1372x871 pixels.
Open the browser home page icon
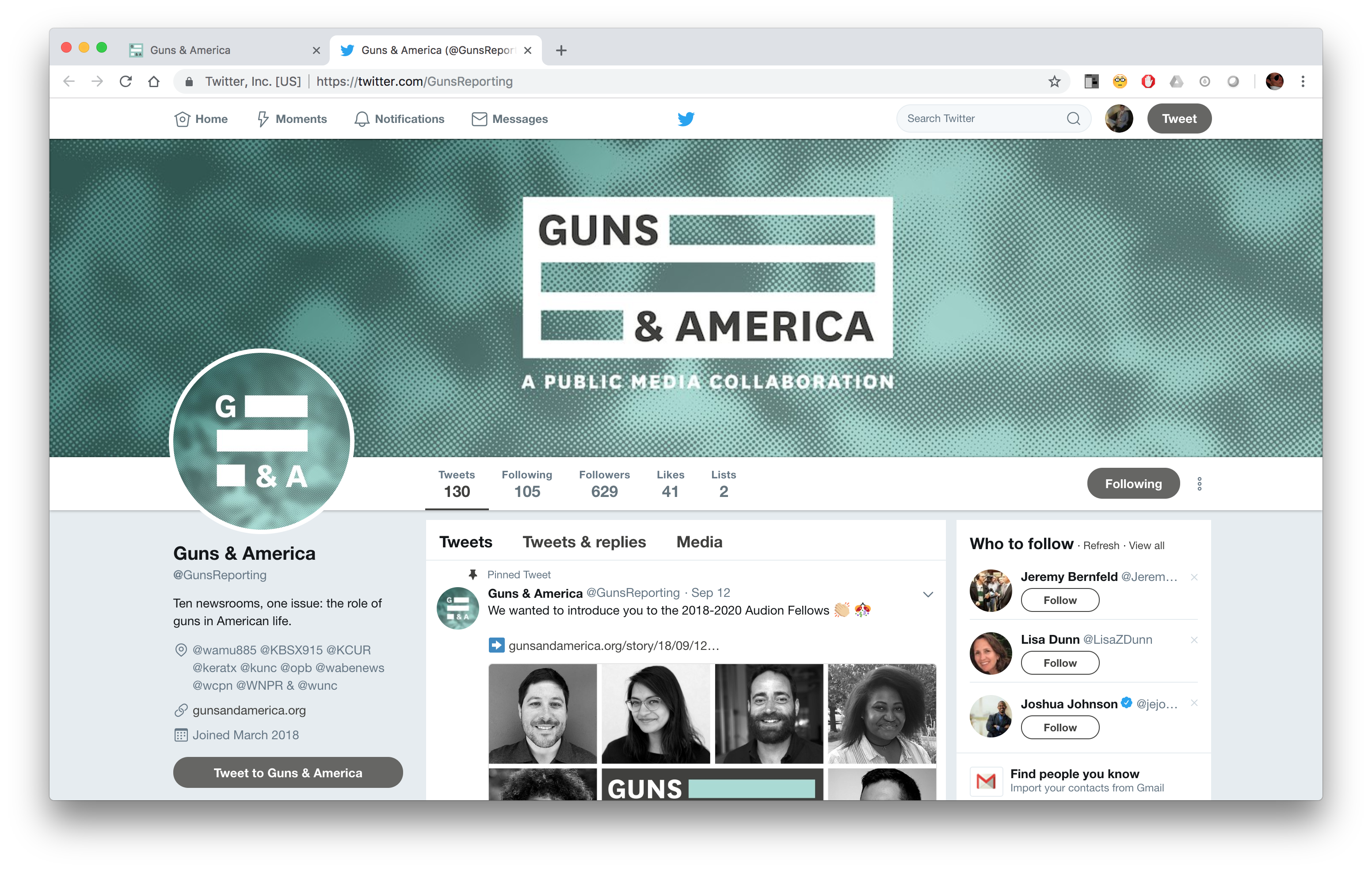(153, 81)
